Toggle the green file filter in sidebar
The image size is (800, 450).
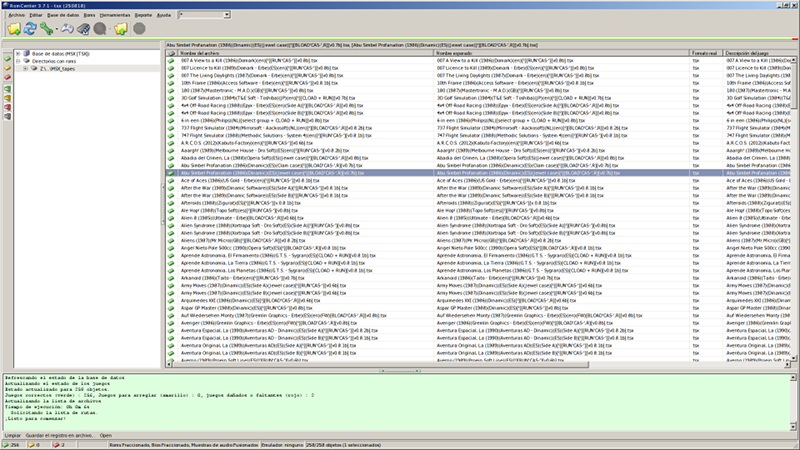[7, 89]
